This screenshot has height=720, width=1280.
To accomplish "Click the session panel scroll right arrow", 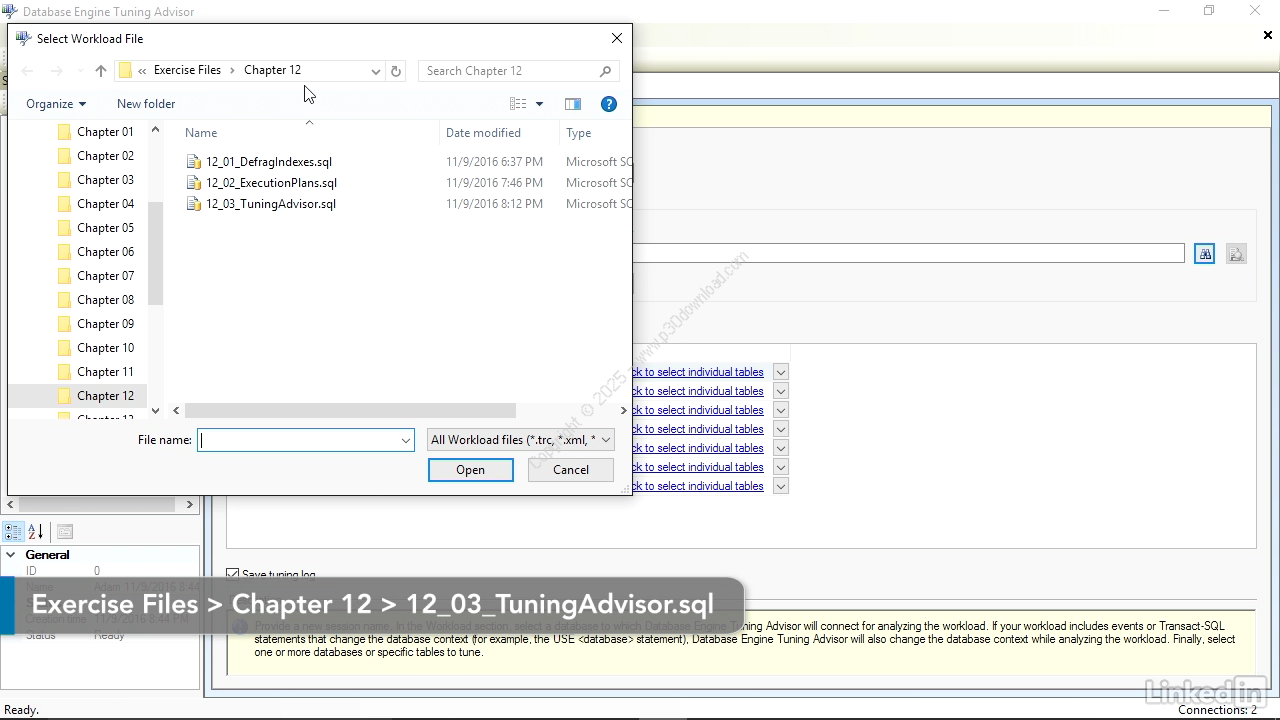I will pyautogui.click(x=190, y=505).
